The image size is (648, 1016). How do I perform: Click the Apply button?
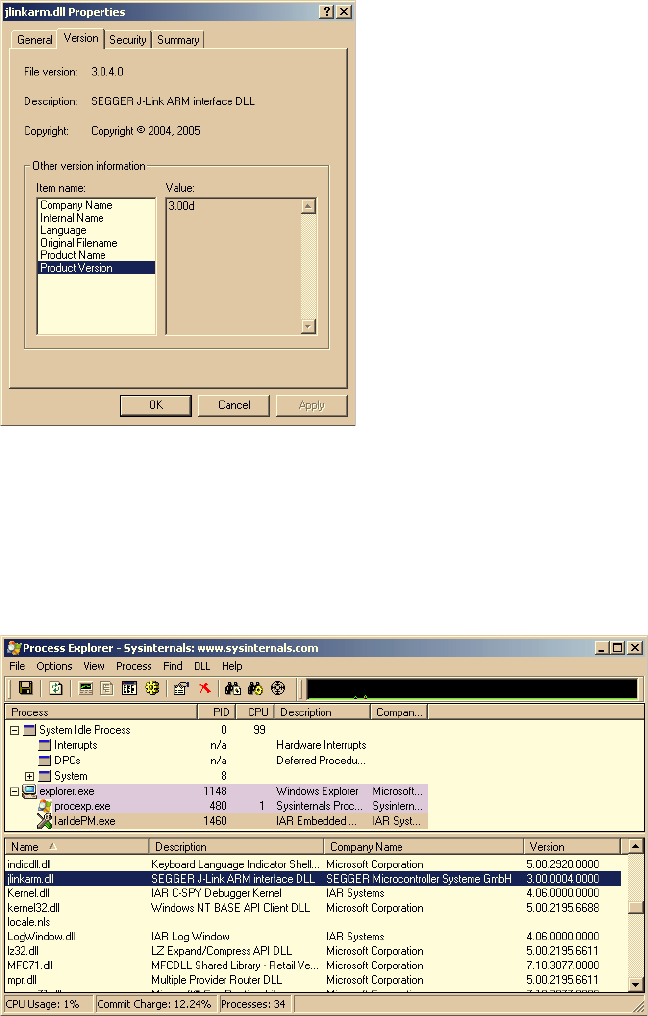tap(312, 405)
